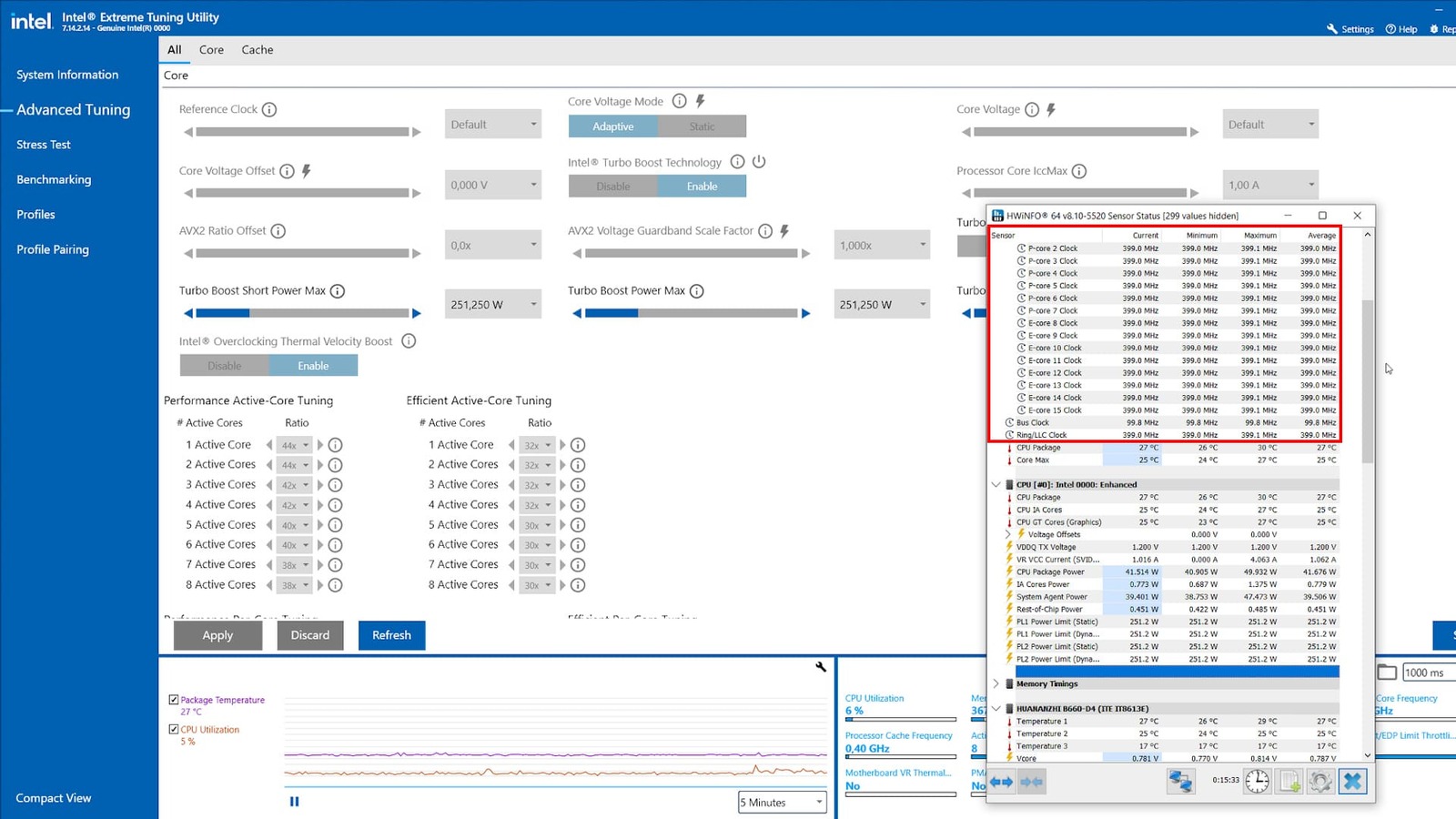The width and height of the screenshot is (1456, 819).
Task: Open the Help menu in XTU
Action: (1401, 29)
